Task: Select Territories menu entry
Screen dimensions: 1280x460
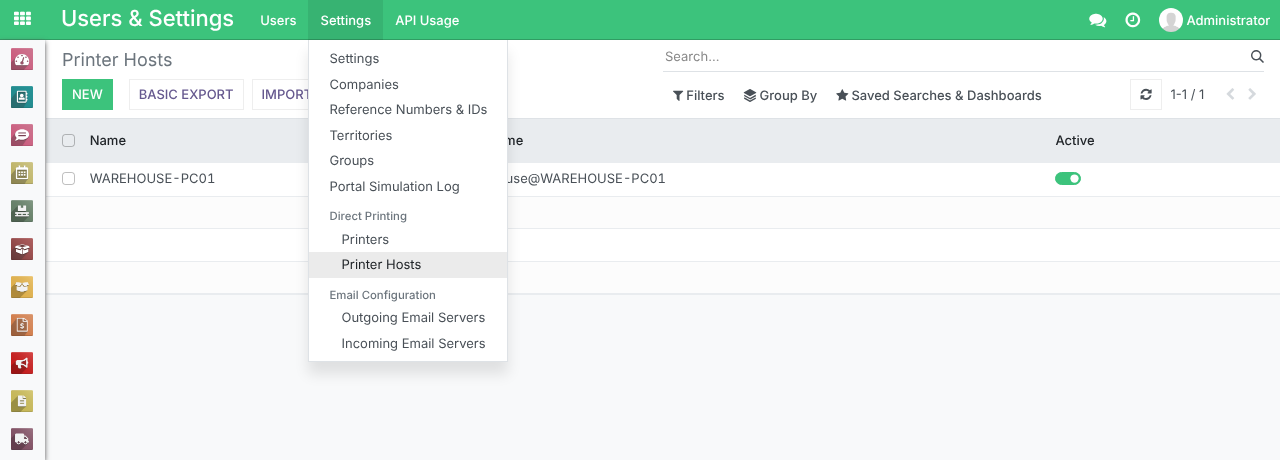Action: click(408, 135)
